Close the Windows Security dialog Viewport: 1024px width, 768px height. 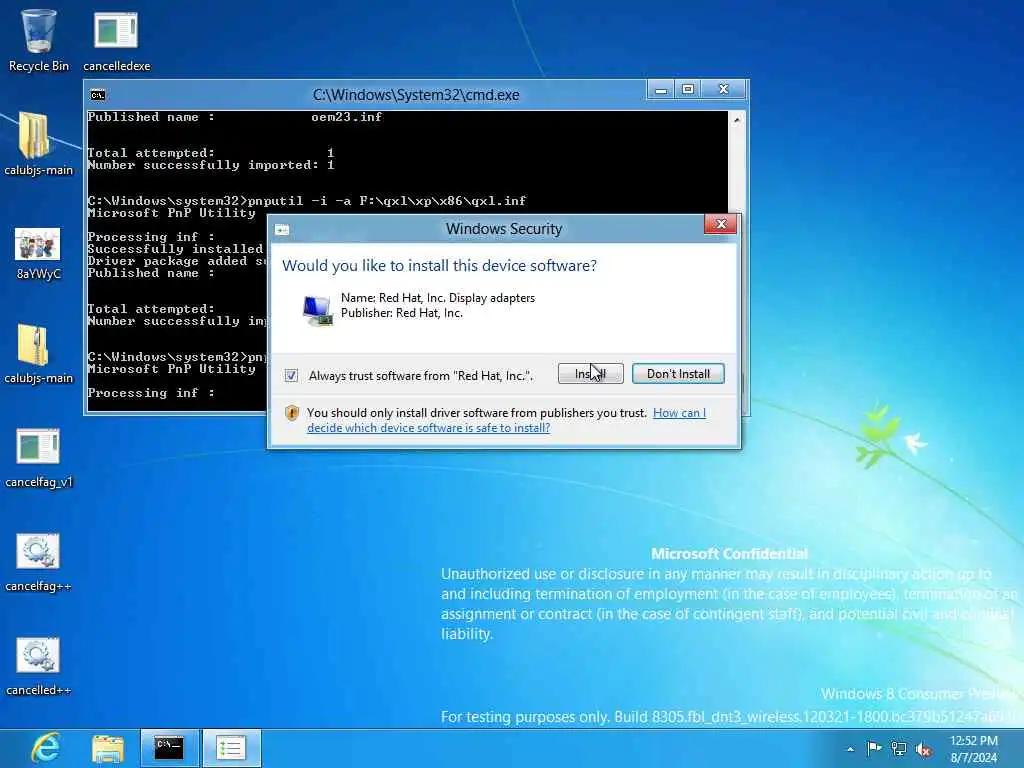(x=721, y=224)
